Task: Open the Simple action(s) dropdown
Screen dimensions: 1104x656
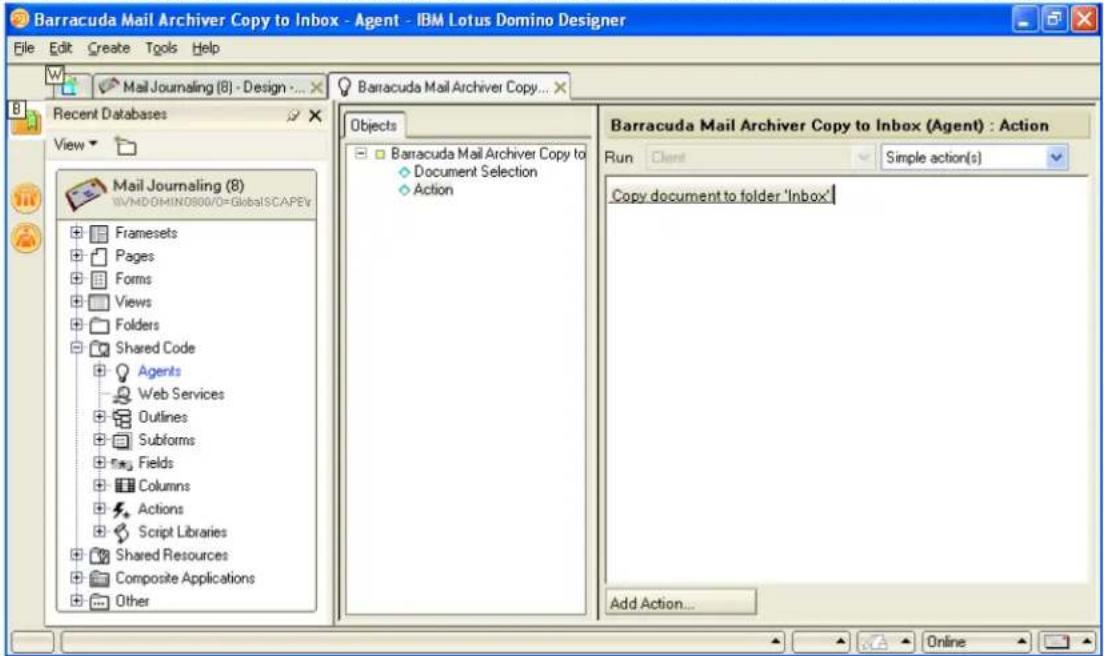Action: coord(1056,158)
